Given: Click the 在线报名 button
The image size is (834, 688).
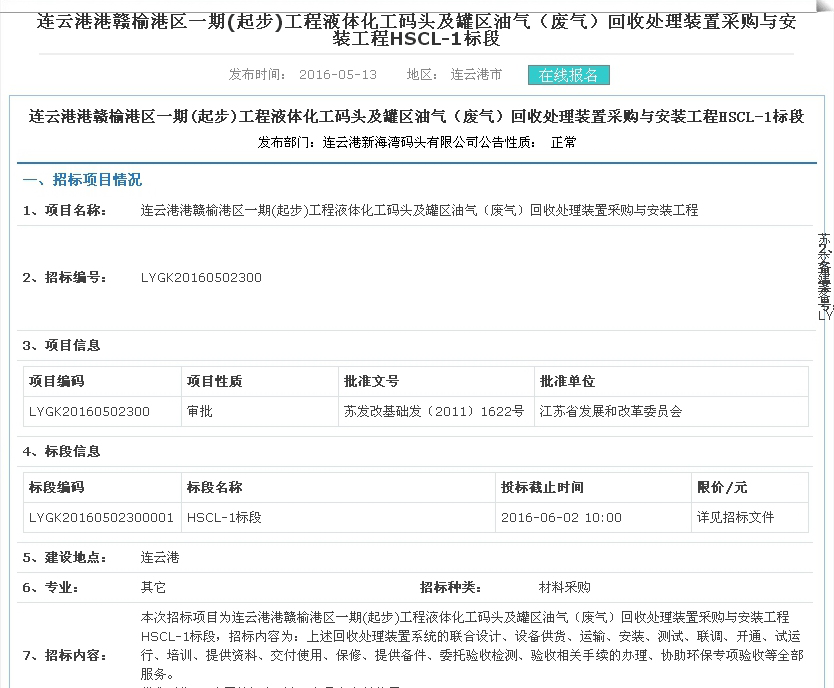Looking at the screenshot, I should (569, 75).
